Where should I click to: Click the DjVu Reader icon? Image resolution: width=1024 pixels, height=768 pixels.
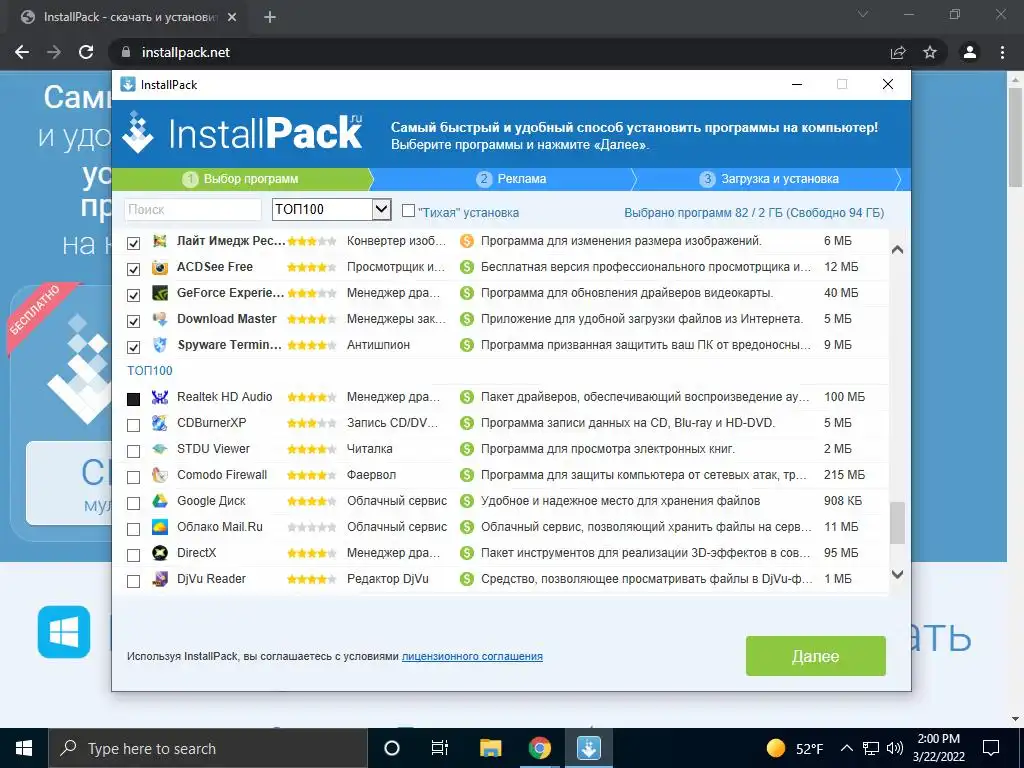tap(160, 579)
